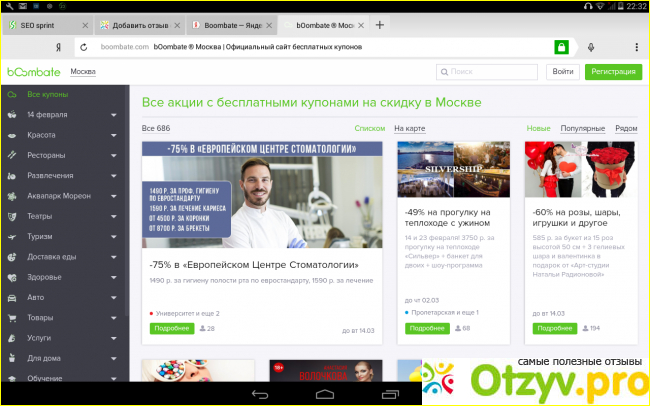This screenshot has width=650, height=406.
Task: Switch to На карте view
Action: click(x=409, y=129)
